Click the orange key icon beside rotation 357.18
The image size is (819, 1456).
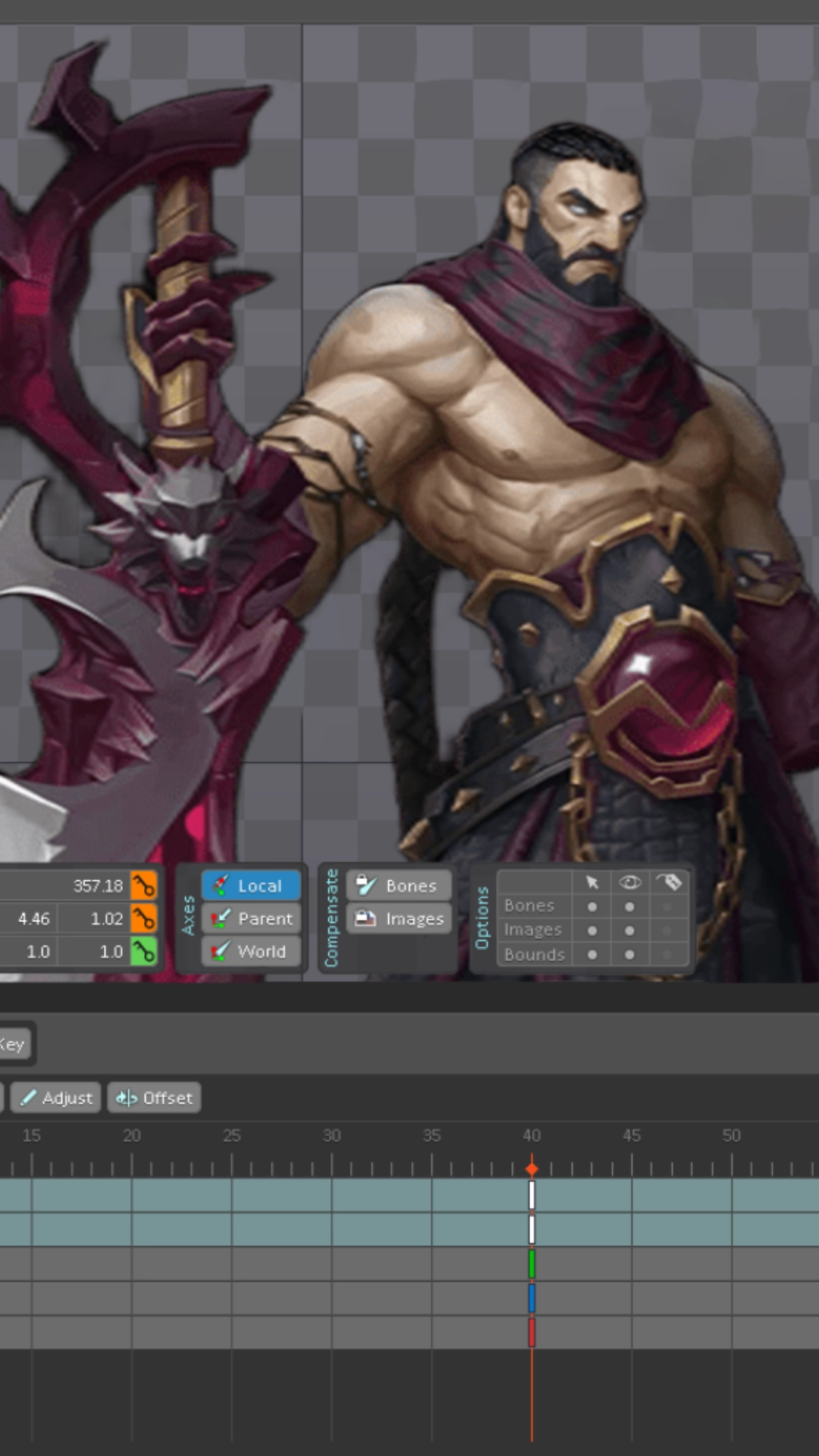(x=143, y=885)
